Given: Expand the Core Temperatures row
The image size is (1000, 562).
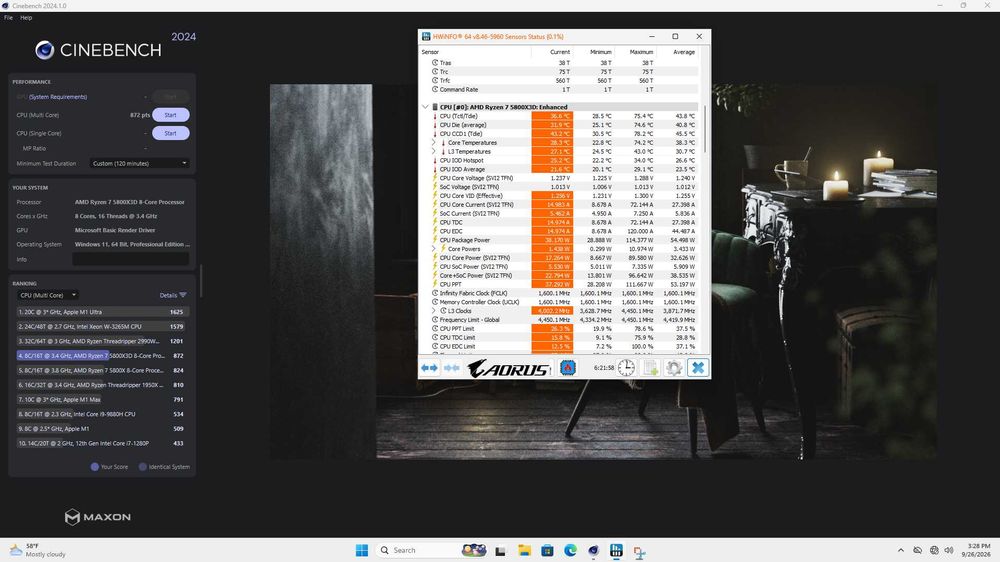Looking at the screenshot, I should [x=434, y=143].
